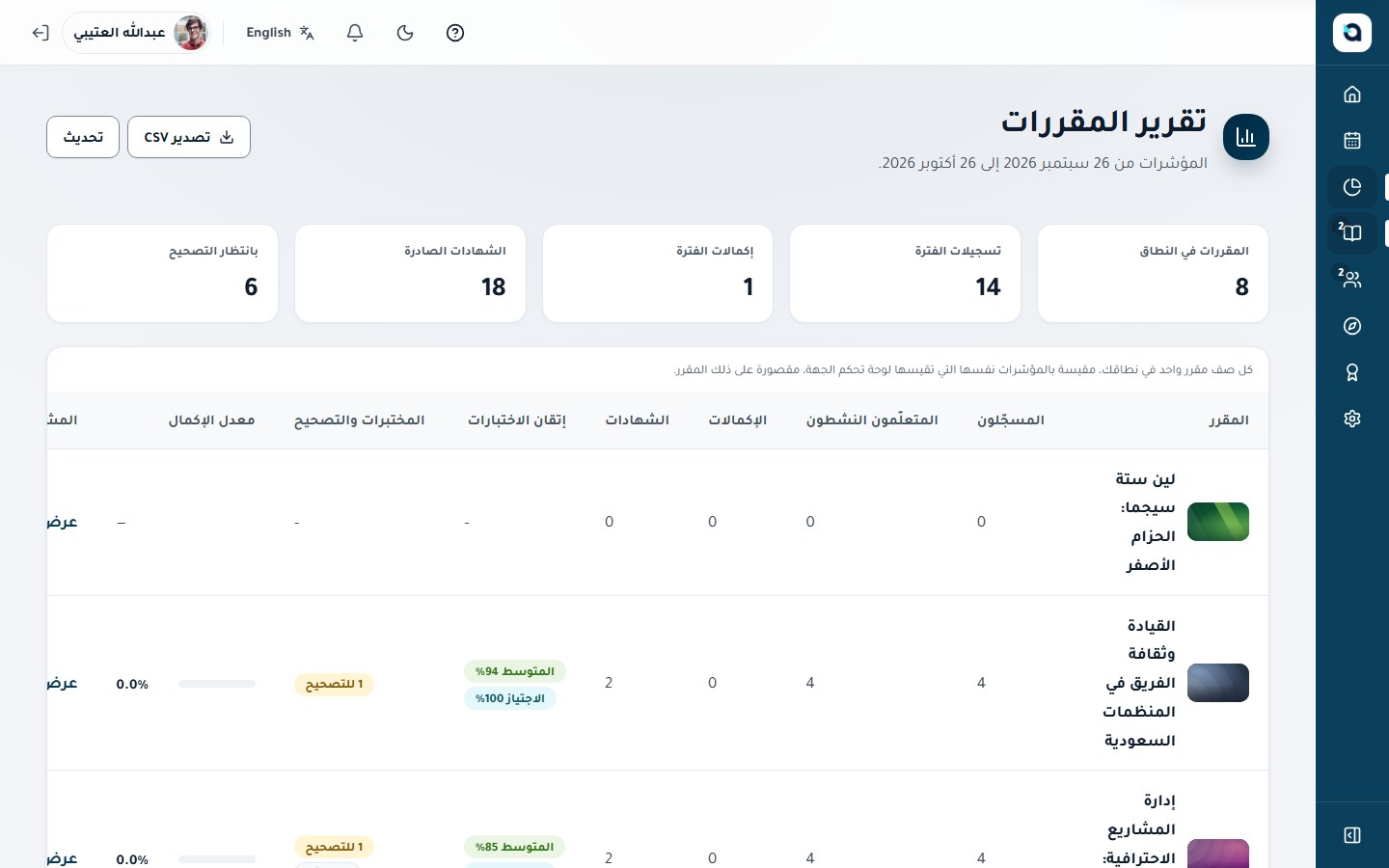Viewport: 1389px width, 868px height.
Task: Click the المتعلّمون النشطون column header
Action: click(x=872, y=420)
